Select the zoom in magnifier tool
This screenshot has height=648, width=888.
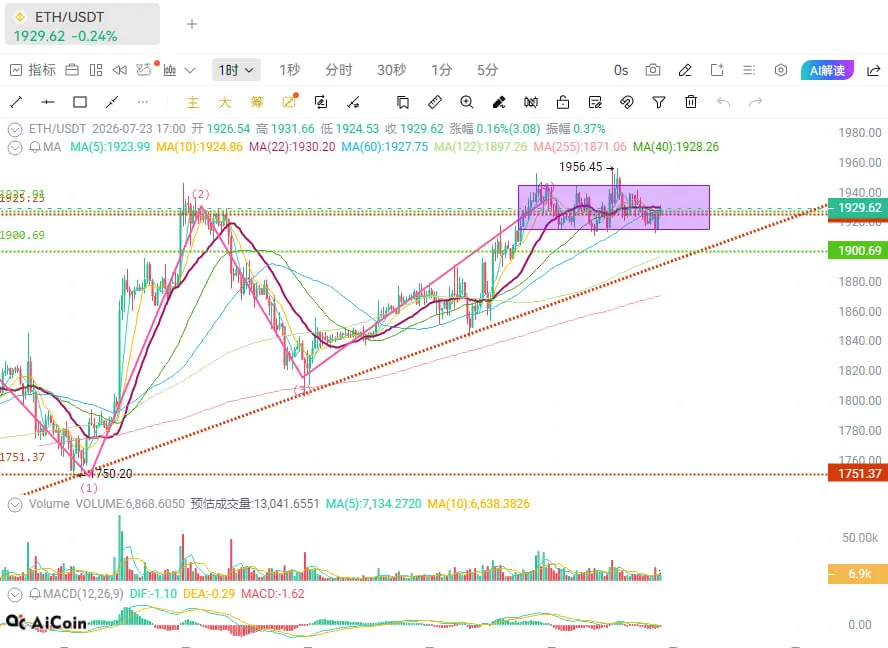[467, 103]
